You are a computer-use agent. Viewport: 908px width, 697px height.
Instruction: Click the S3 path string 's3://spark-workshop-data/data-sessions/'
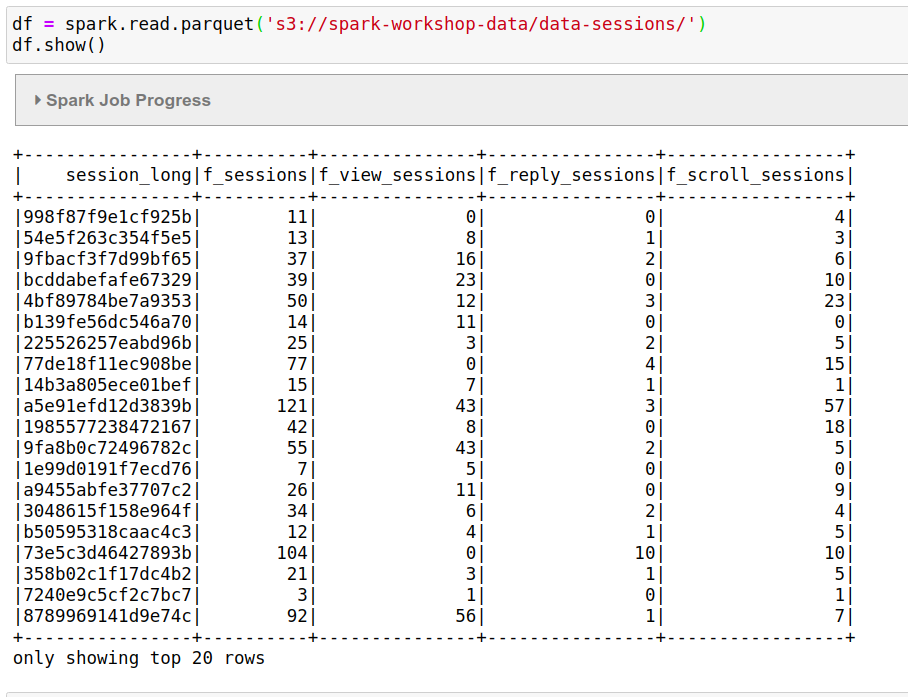click(481, 24)
